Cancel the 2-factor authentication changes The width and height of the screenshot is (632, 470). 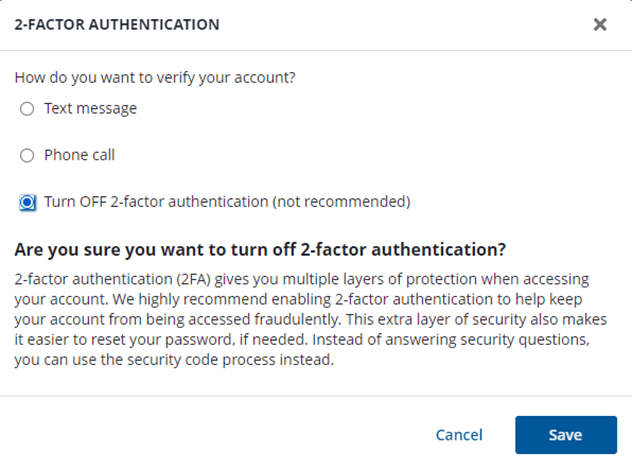(x=459, y=435)
